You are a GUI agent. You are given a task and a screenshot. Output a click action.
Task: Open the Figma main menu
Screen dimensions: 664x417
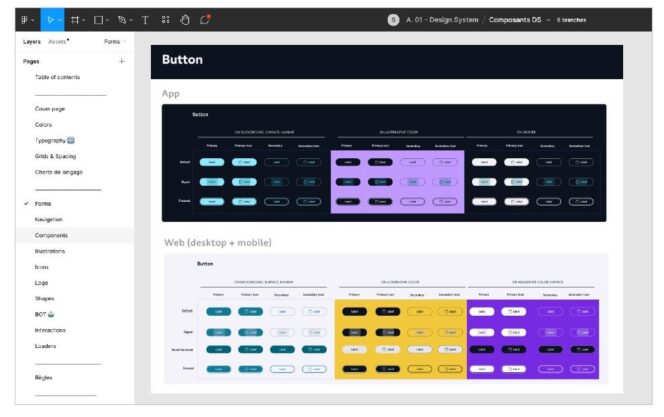pyautogui.click(x=25, y=19)
